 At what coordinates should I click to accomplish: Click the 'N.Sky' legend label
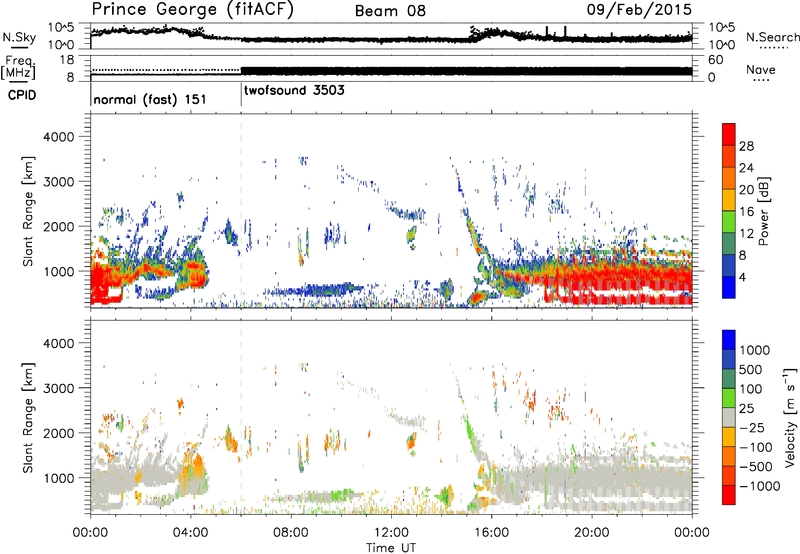click(x=19, y=37)
